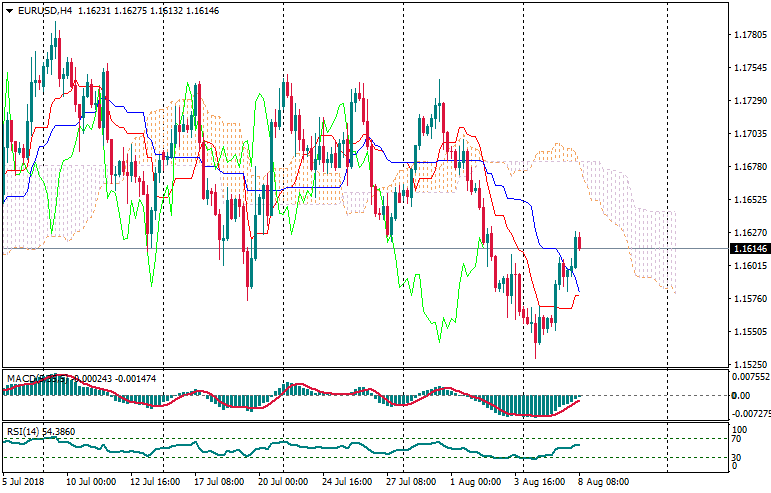Click the 10 Jul 00:00 time label
The width and height of the screenshot is (771, 493).
[x=93, y=481]
